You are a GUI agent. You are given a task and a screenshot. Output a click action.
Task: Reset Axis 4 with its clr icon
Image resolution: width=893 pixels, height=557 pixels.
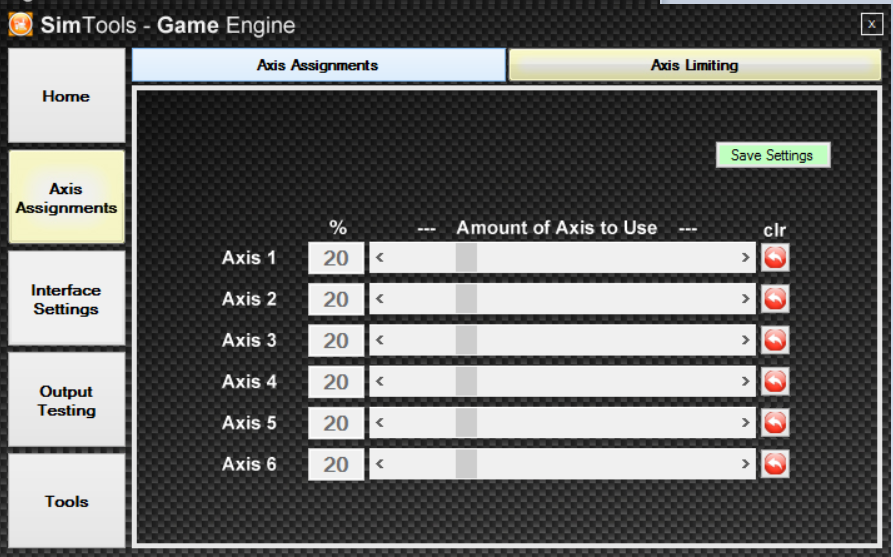pos(775,382)
